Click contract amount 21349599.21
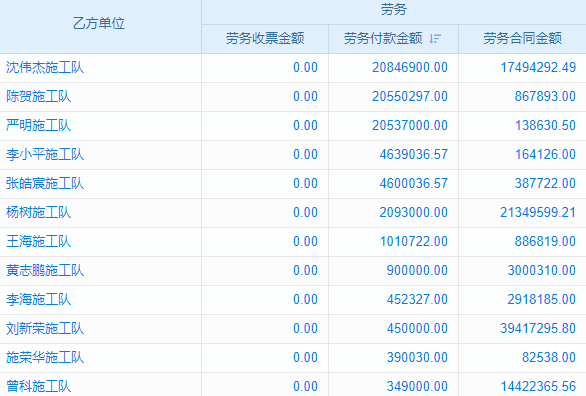 click(x=538, y=213)
